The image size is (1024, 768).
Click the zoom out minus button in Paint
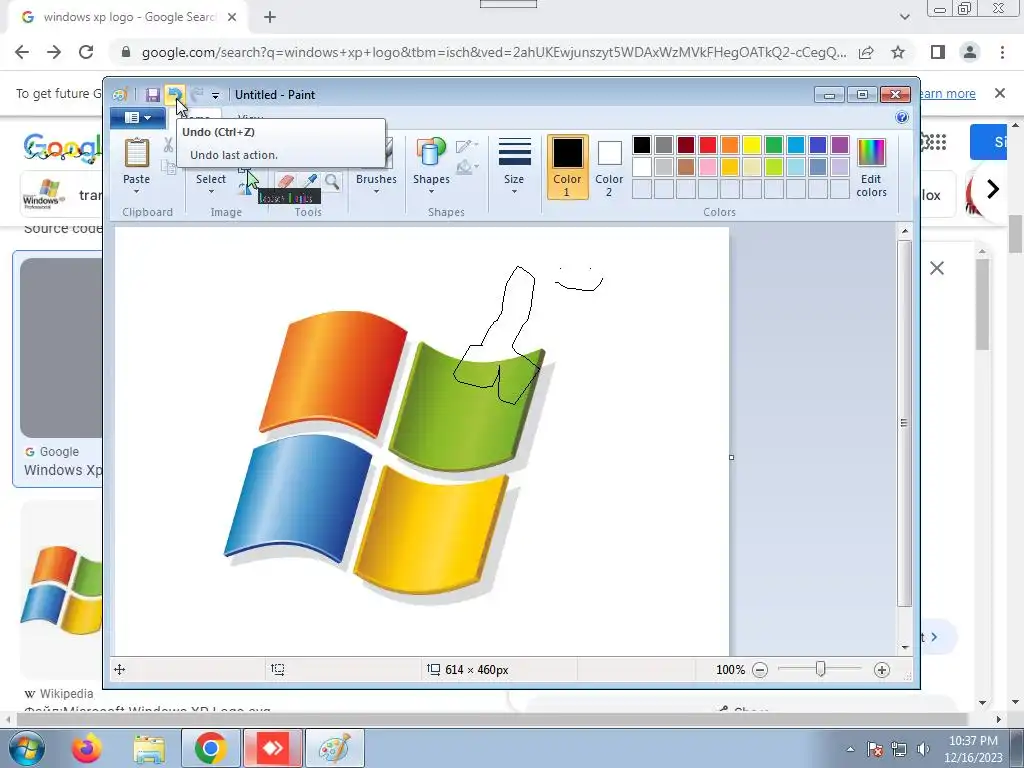760,669
